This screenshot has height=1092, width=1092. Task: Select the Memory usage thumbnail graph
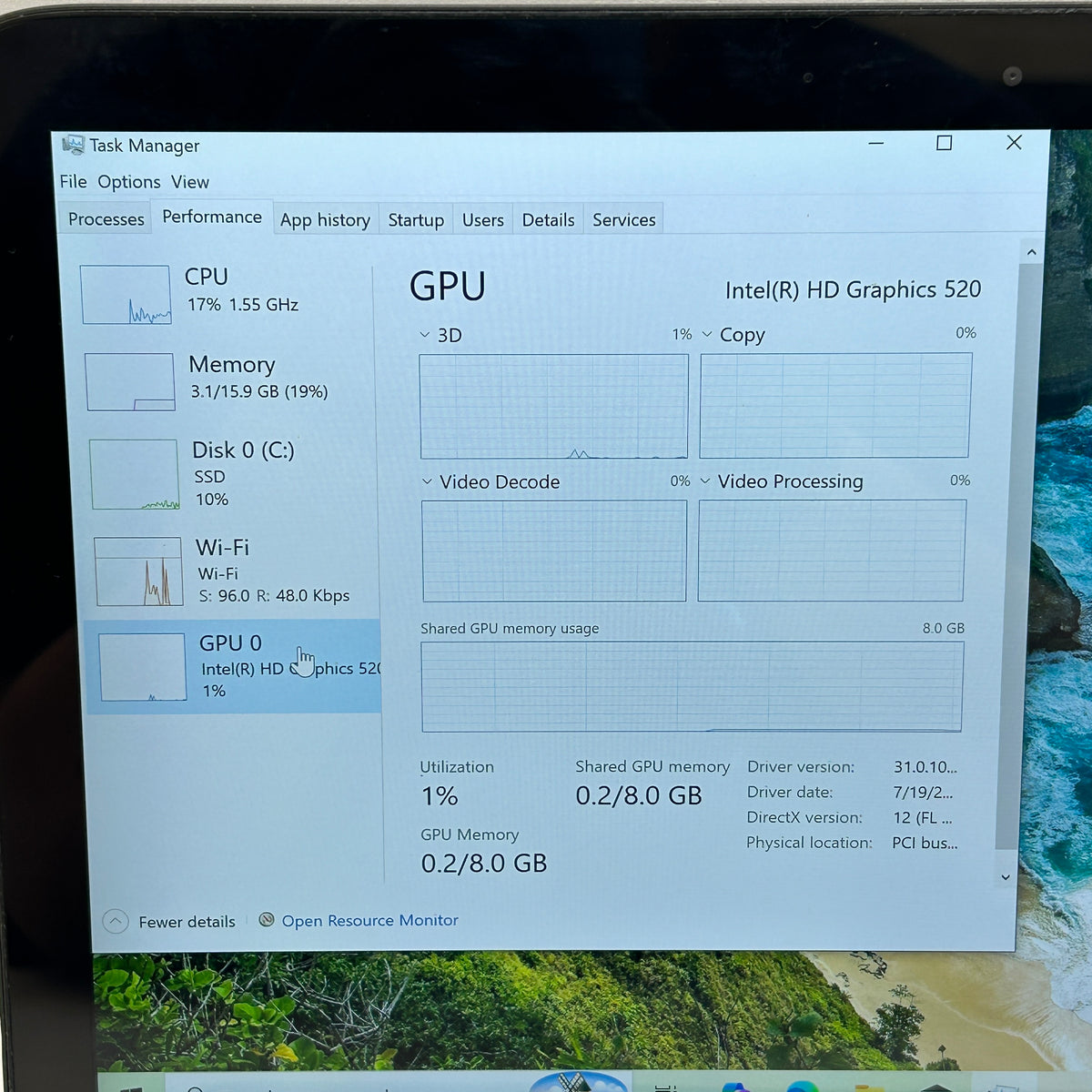pyautogui.click(x=130, y=382)
